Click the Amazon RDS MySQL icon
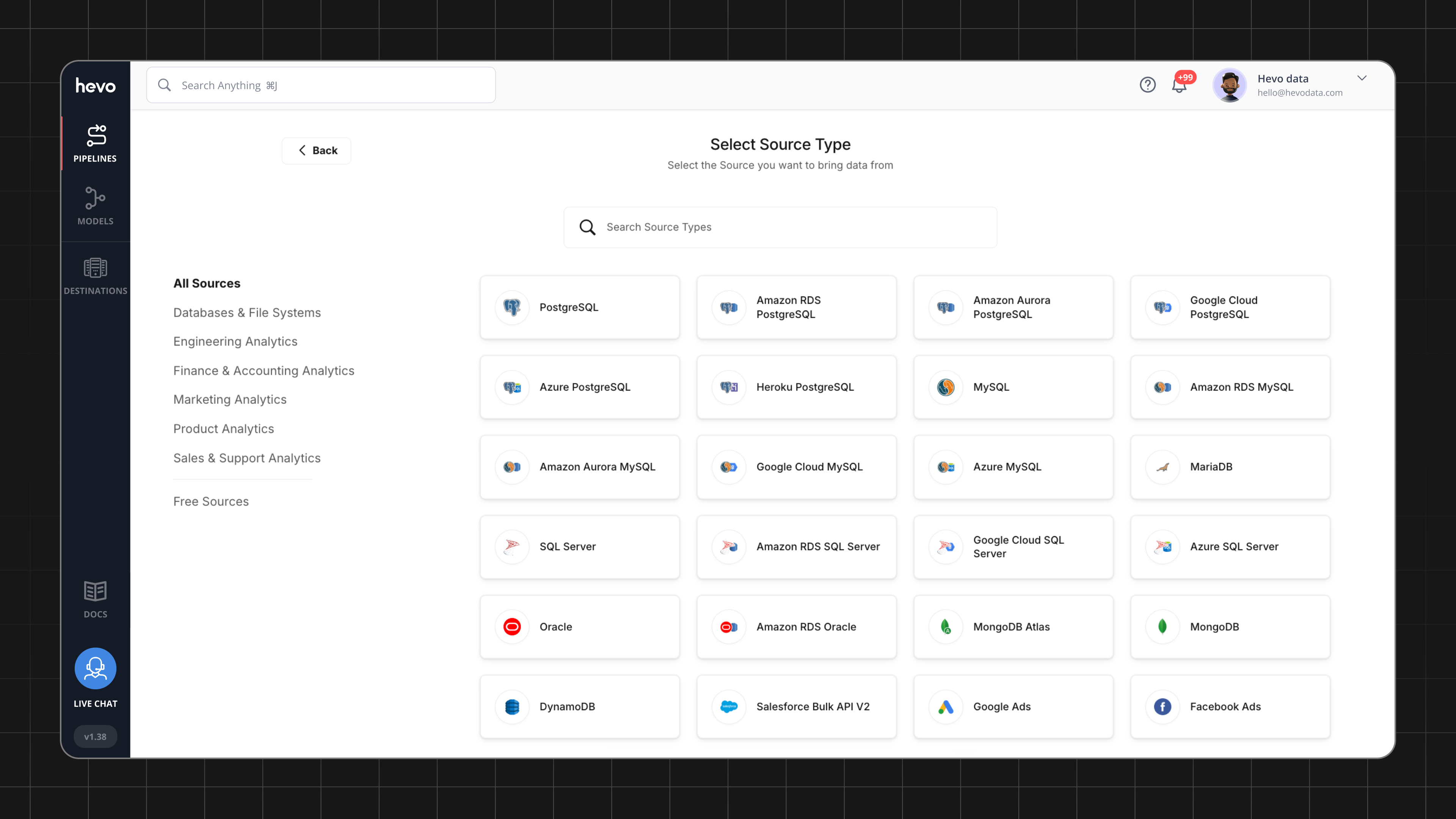Image resolution: width=1456 pixels, height=819 pixels. [x=1163, y=387]
